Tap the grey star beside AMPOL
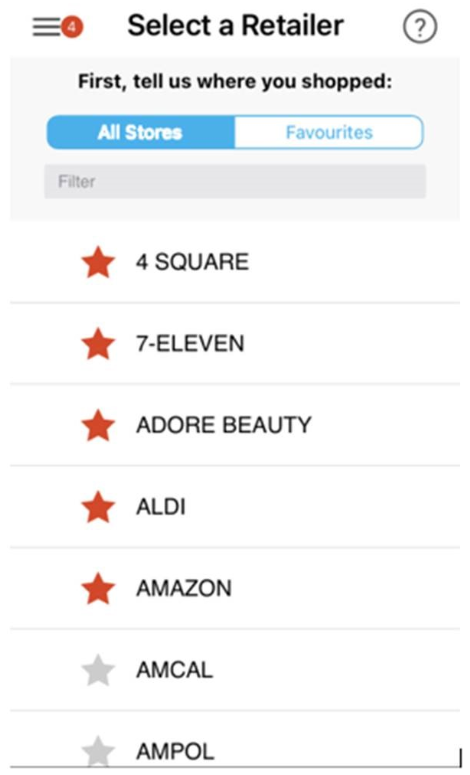470x775 pixels. (x=98, y=751)
